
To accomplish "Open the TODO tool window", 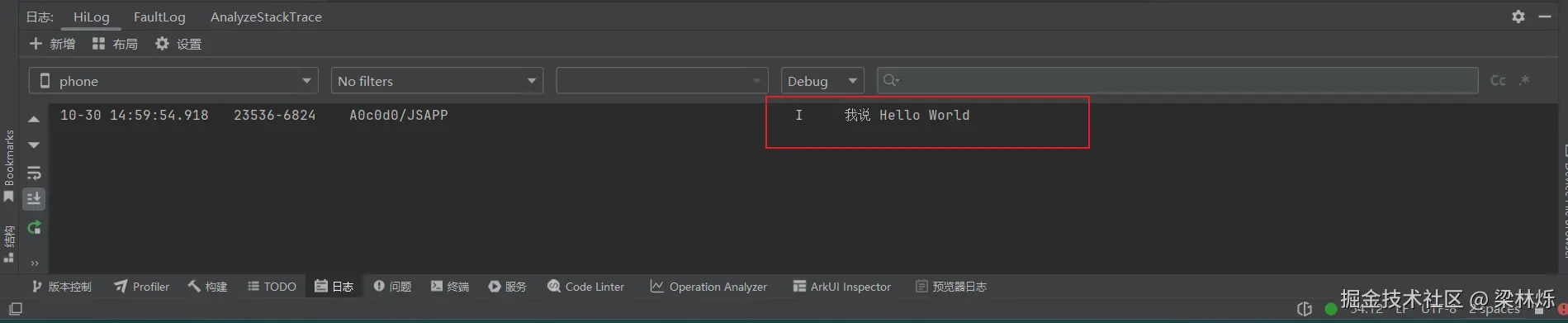I will coord(272,287).
